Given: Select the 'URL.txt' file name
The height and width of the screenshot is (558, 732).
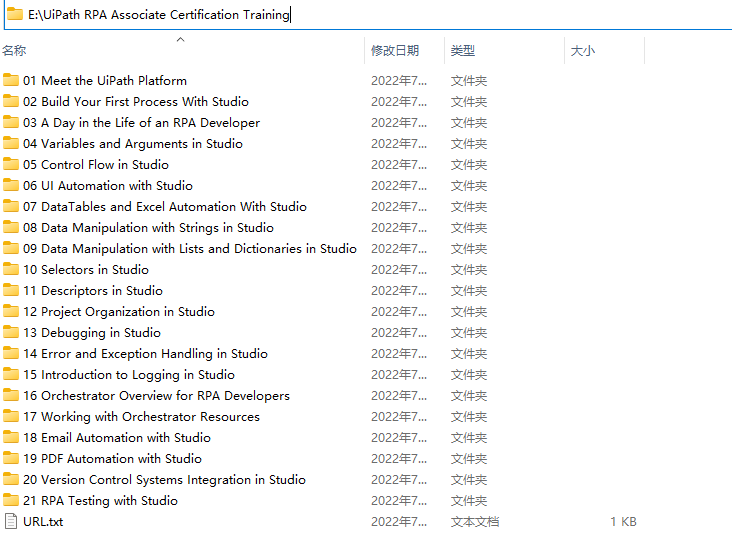Looking at the screenshot, I should pos(43,522).
